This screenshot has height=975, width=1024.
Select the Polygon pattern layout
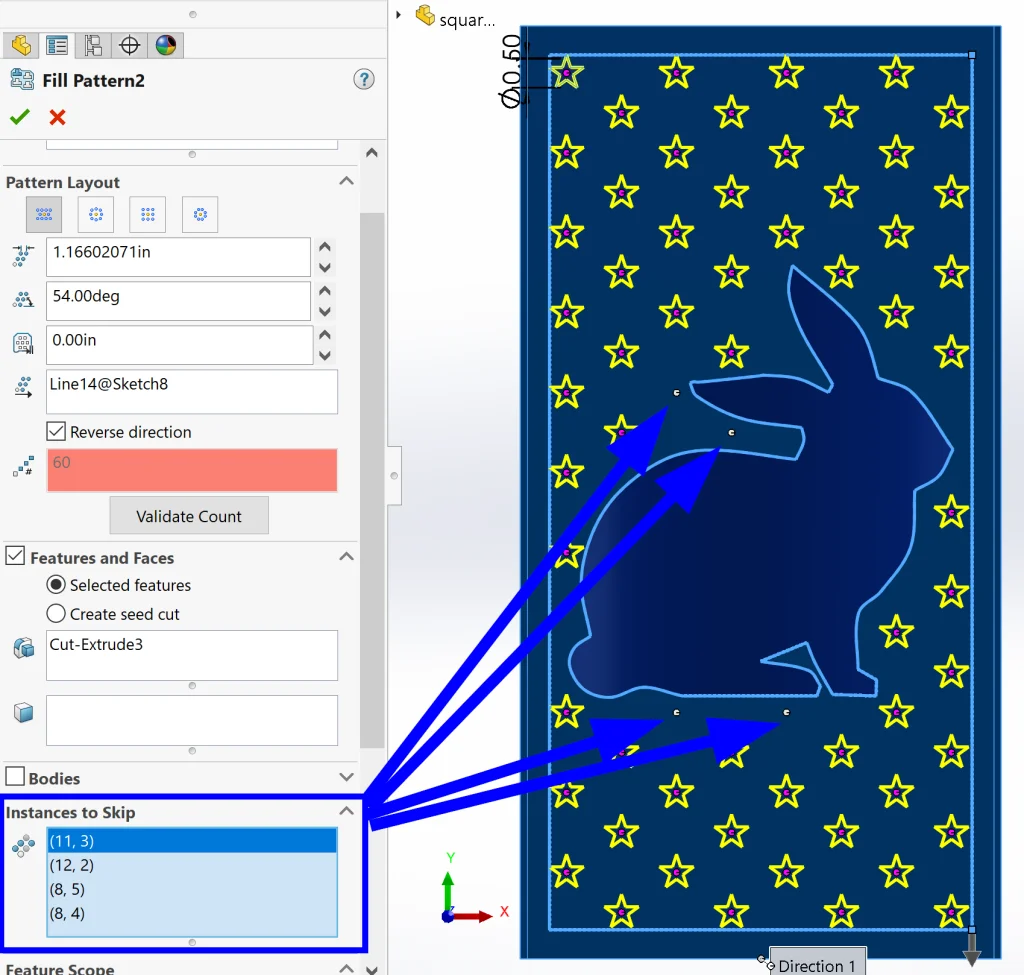coord(200,214)
